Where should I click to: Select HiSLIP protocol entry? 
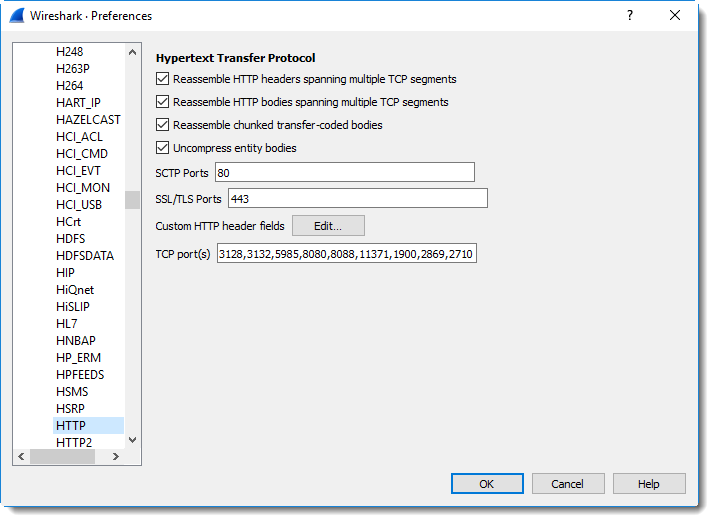point(73,307)
